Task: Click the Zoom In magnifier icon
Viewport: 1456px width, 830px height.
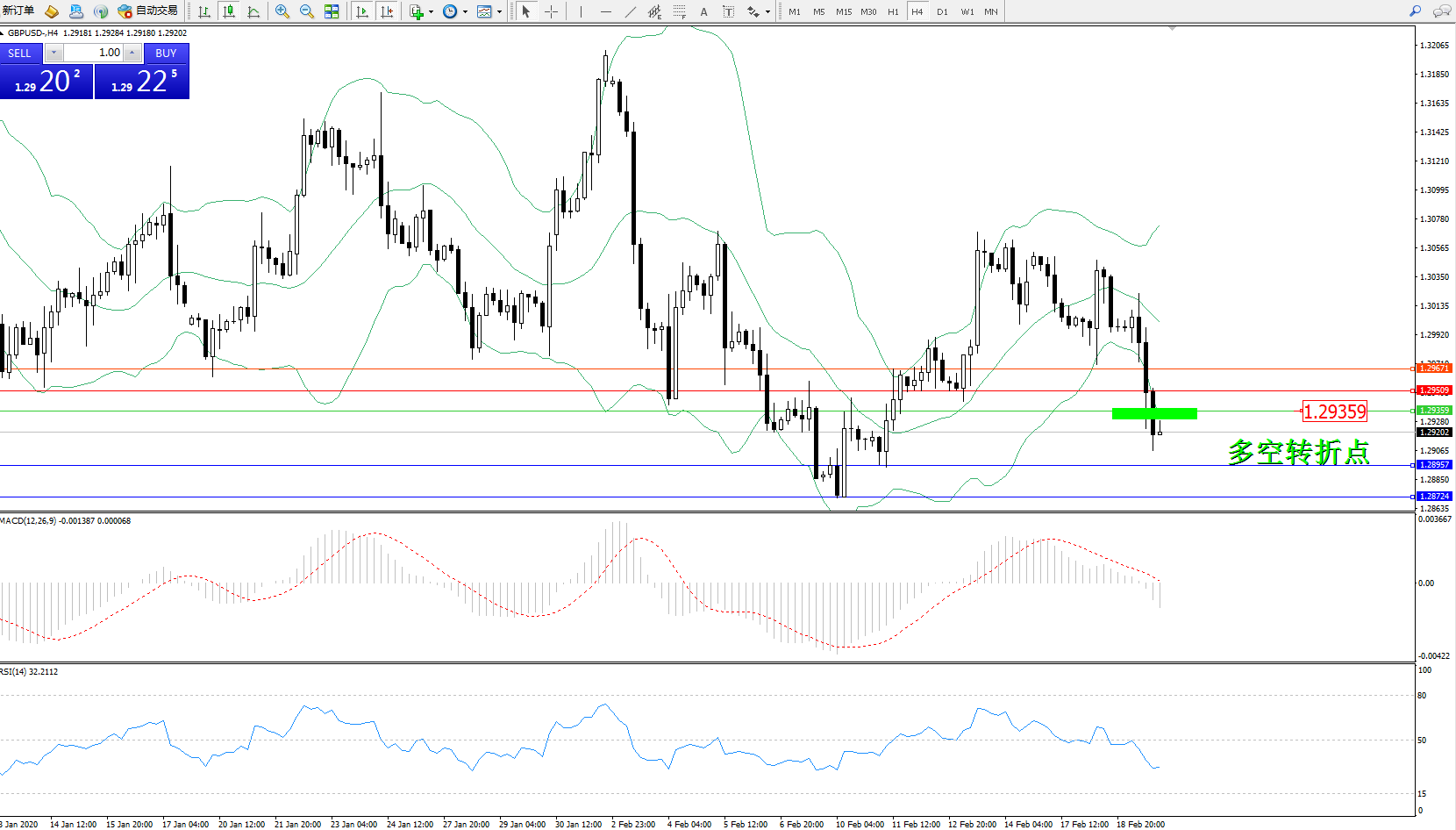Action: (282, 11)
